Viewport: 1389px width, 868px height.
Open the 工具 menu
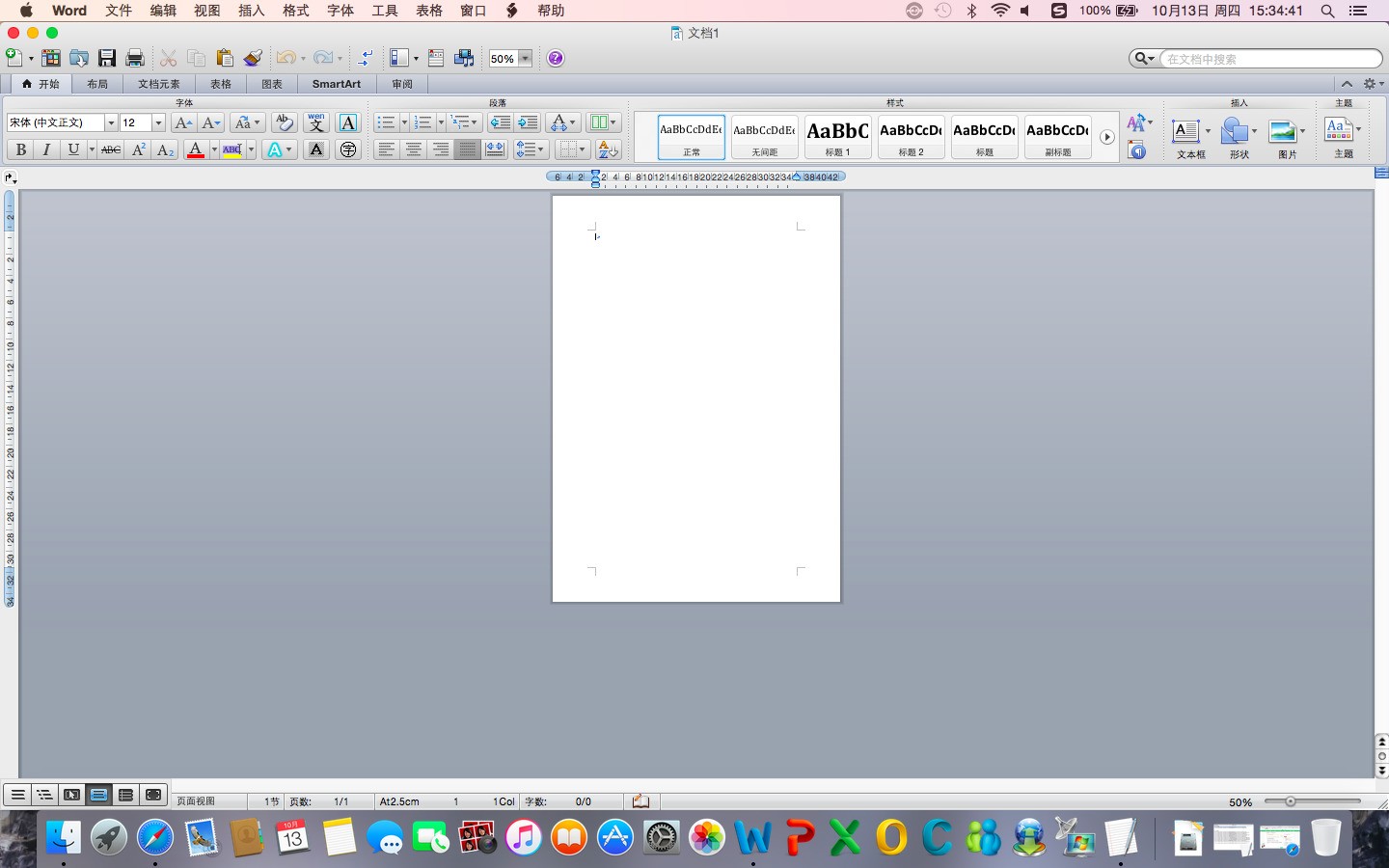(x=385, y=11)
